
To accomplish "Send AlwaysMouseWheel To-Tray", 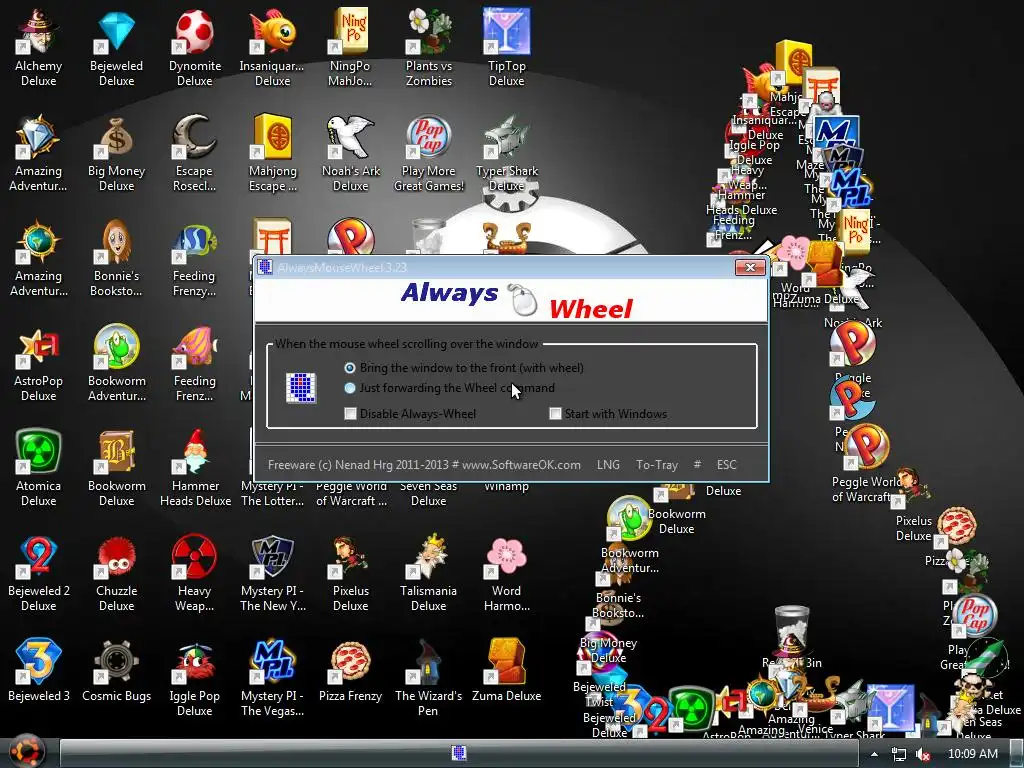I will pyautogui.click(x=657, y=464).
